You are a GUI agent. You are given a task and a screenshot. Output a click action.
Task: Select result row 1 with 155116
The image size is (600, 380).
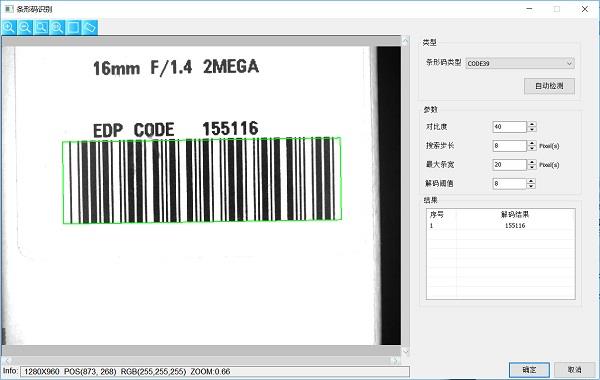click(x=501, y=226)
